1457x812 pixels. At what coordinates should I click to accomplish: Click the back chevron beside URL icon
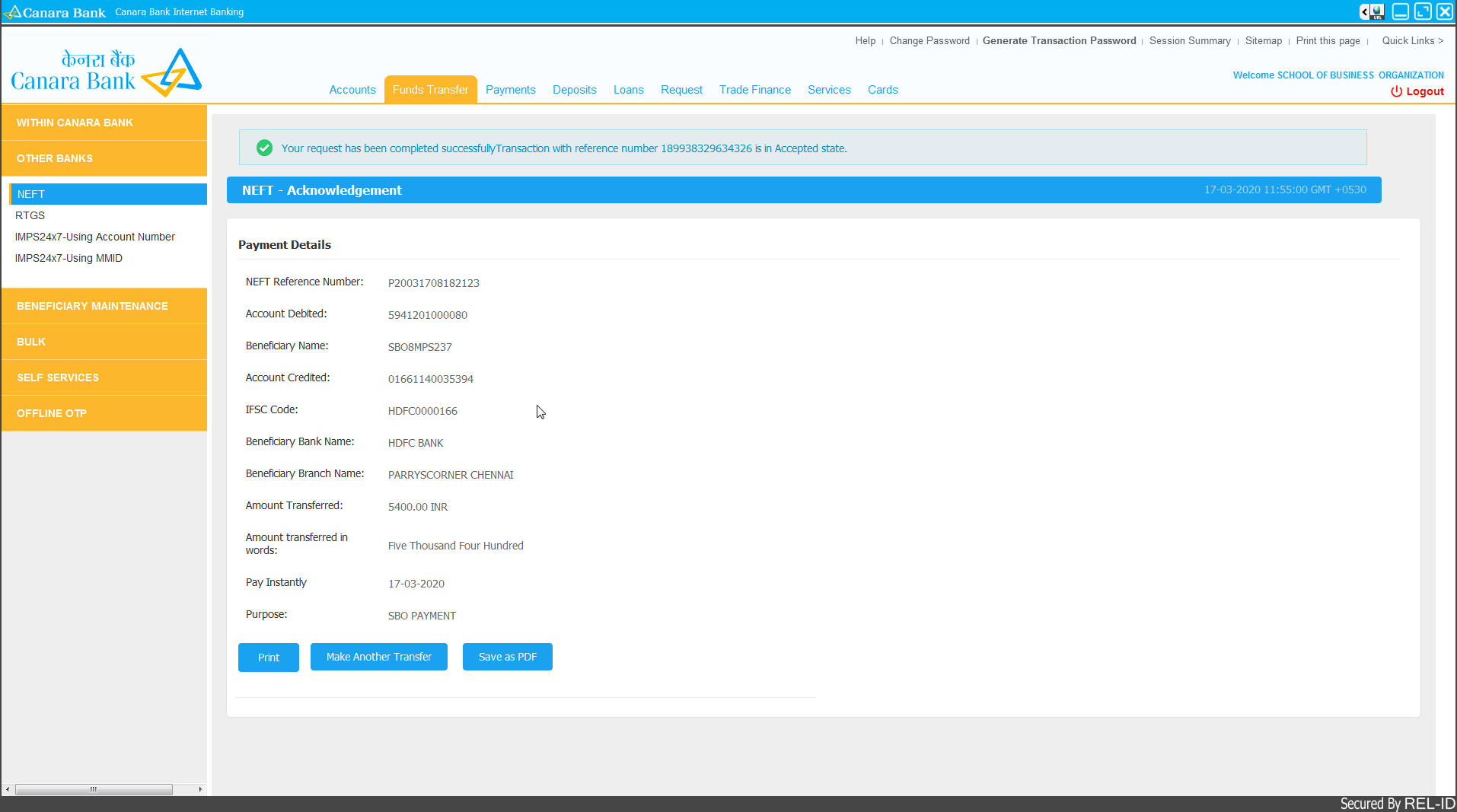pos(1364,11)
